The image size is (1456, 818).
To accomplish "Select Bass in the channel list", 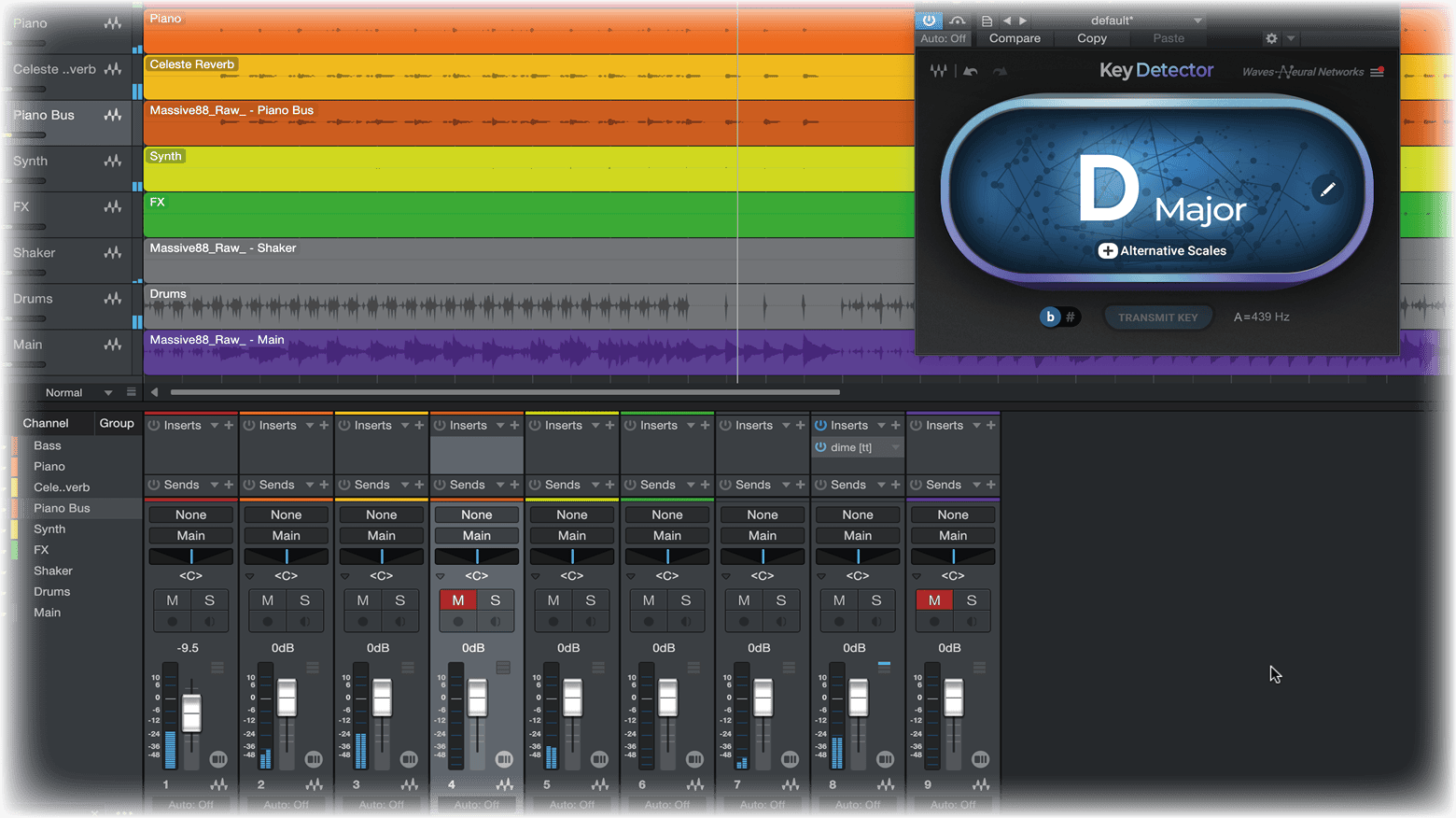I will pos(48,445).
